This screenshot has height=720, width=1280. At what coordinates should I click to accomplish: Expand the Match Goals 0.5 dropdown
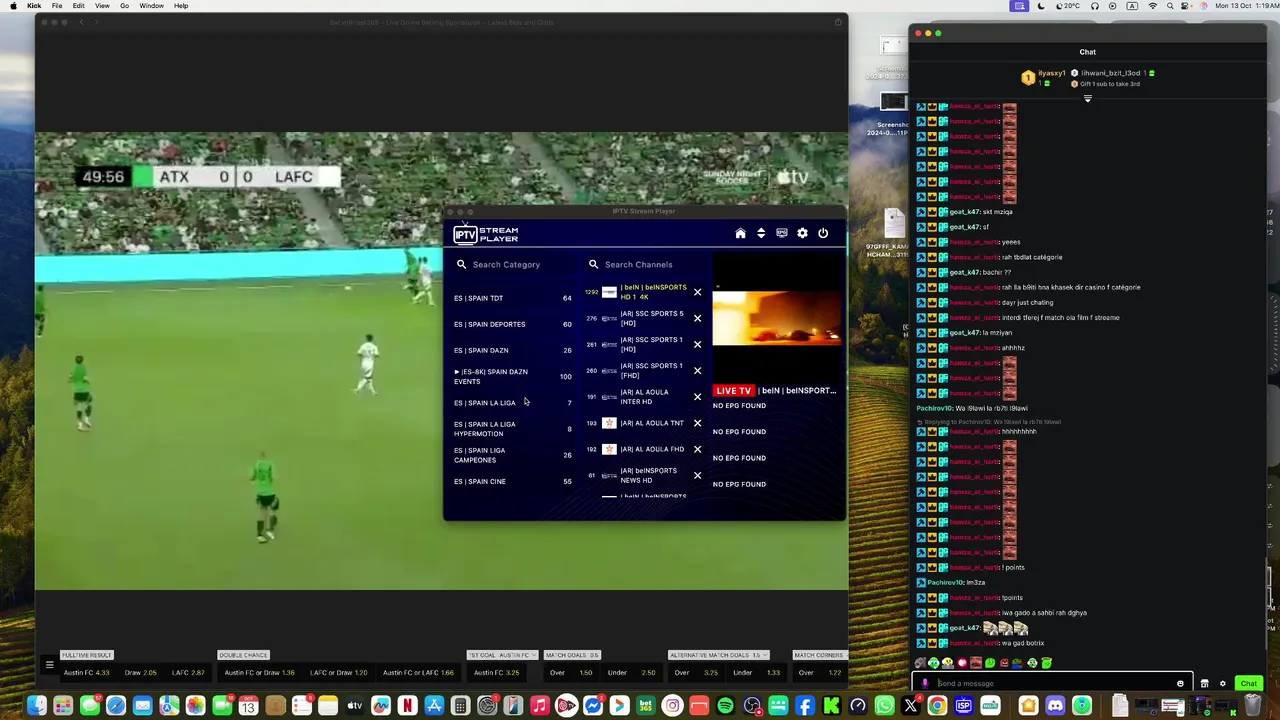572,655
